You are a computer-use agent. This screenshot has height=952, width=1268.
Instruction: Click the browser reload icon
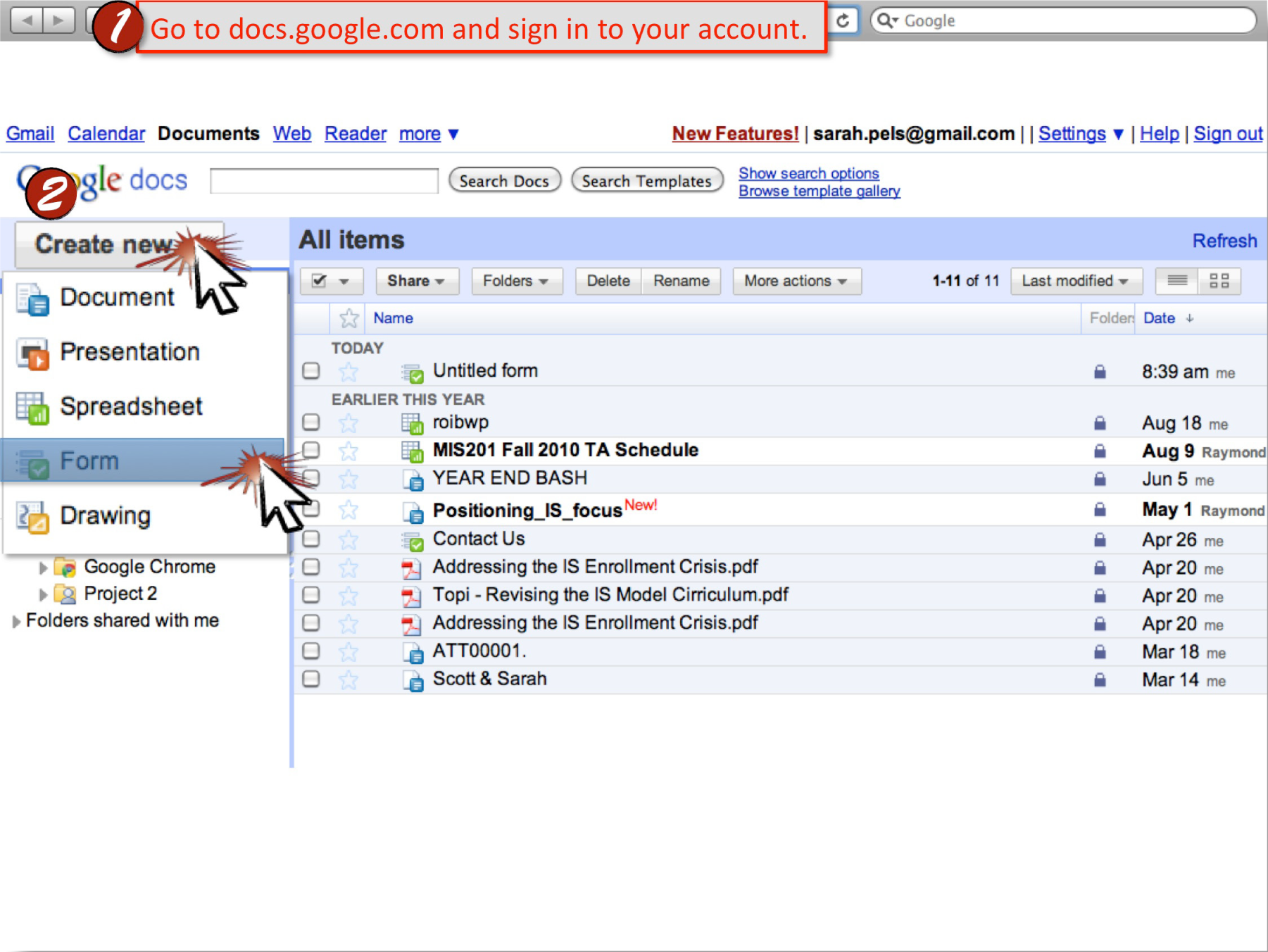(843, 20)
